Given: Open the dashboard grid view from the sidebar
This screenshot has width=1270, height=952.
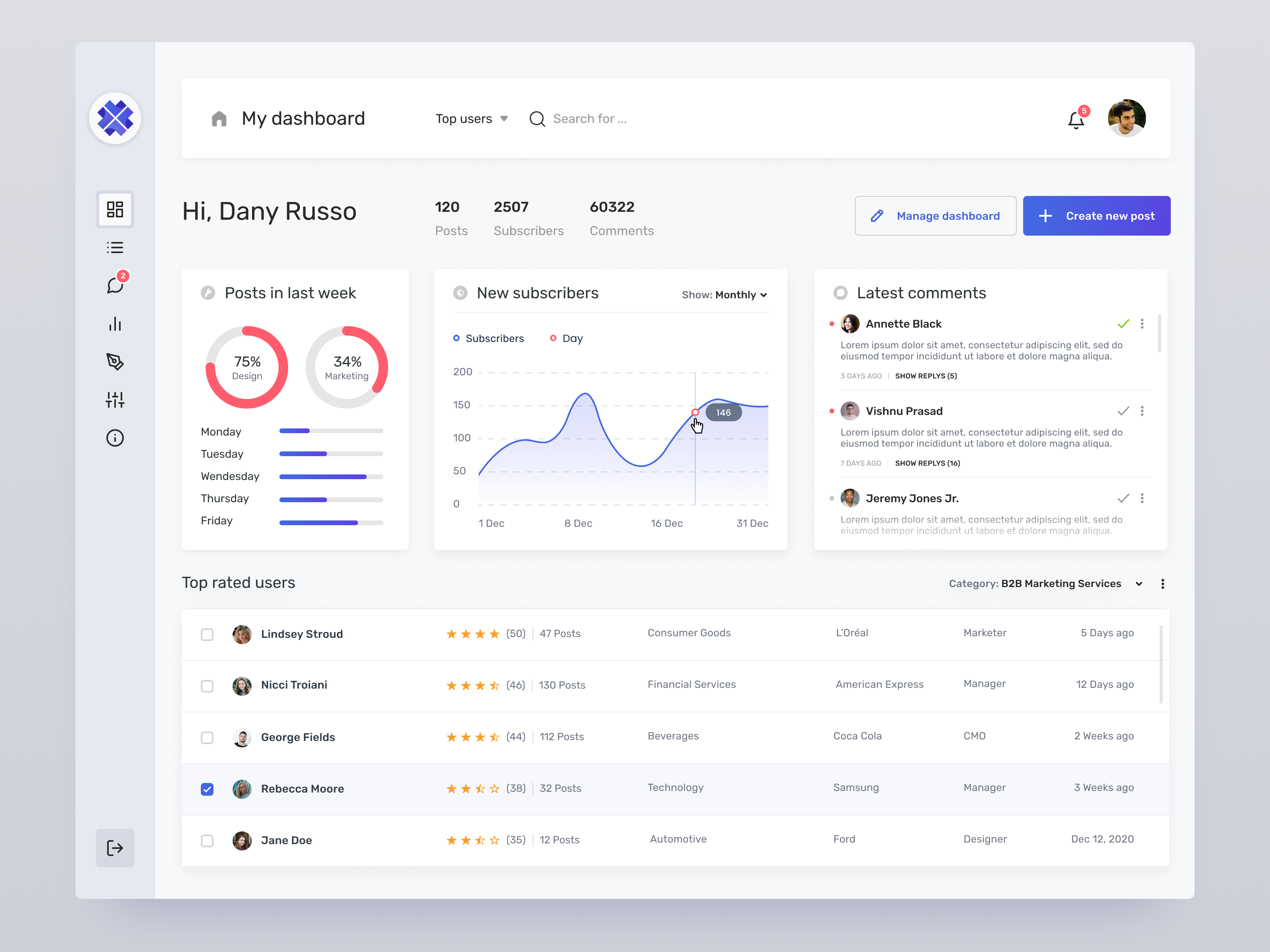Looking at the screenshot, I should pos(115,209).
